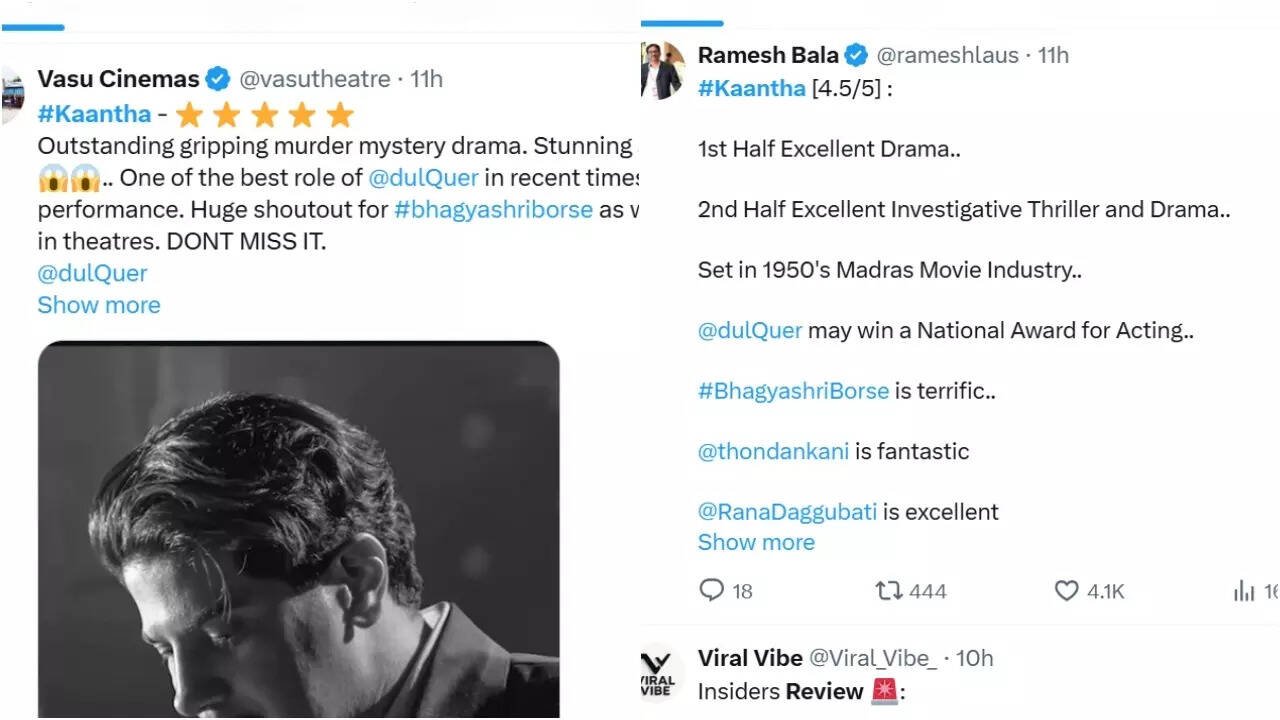Image resolution: width=1280 pixels, height=720 pixels.
Task: Click the Vasu Cinemas account name
Action: pyautogui.click(x=118, y=79)
